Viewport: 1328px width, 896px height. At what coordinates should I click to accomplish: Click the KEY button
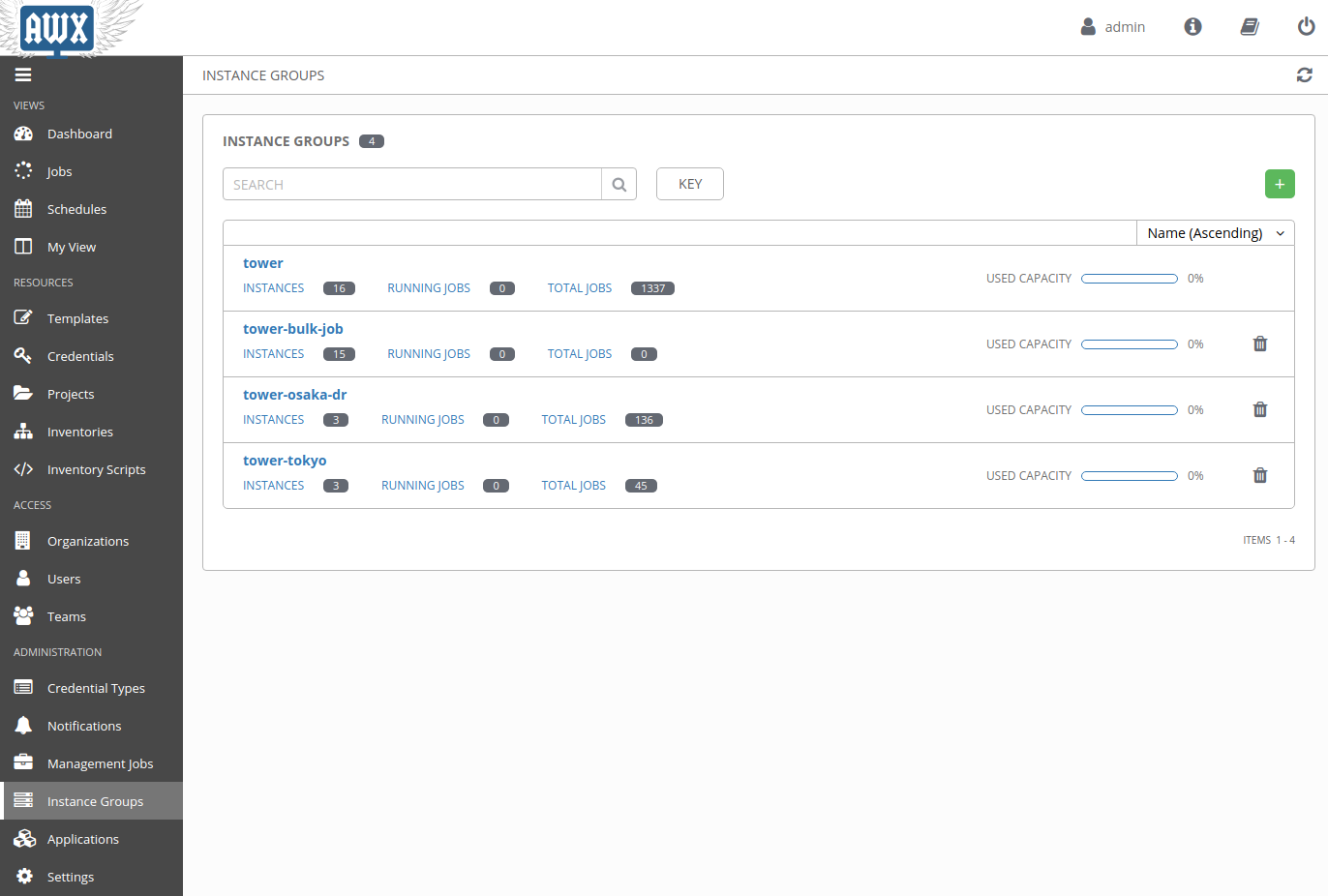690,184
